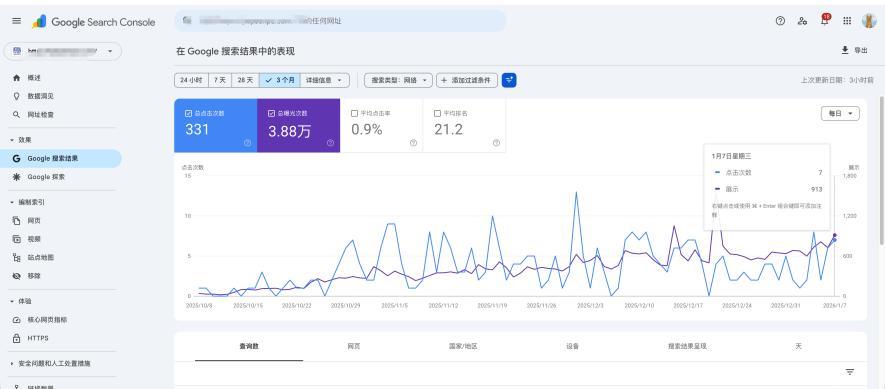Open the help question mark icon
Viewport: 885px width, 389px height.
[x=780, y=21]
